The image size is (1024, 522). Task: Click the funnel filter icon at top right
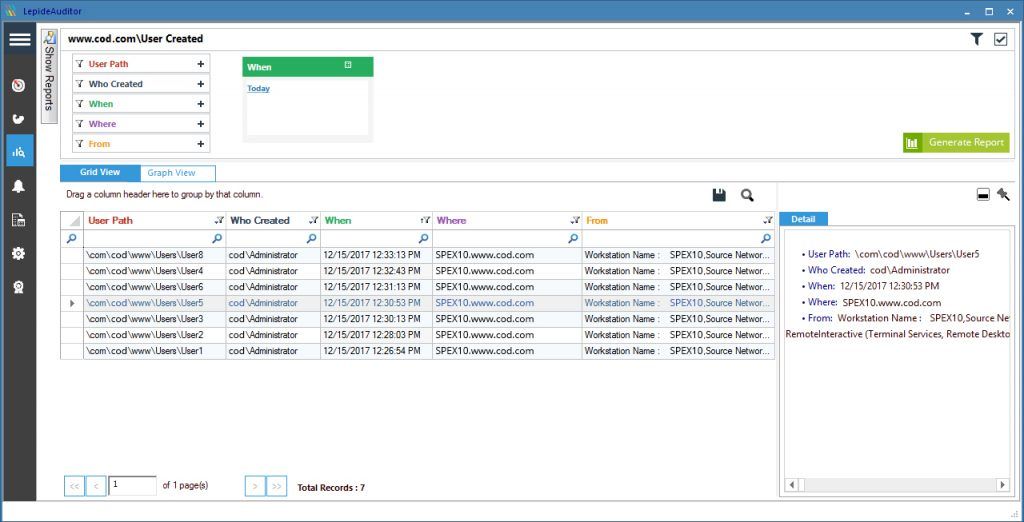point(976,39)
